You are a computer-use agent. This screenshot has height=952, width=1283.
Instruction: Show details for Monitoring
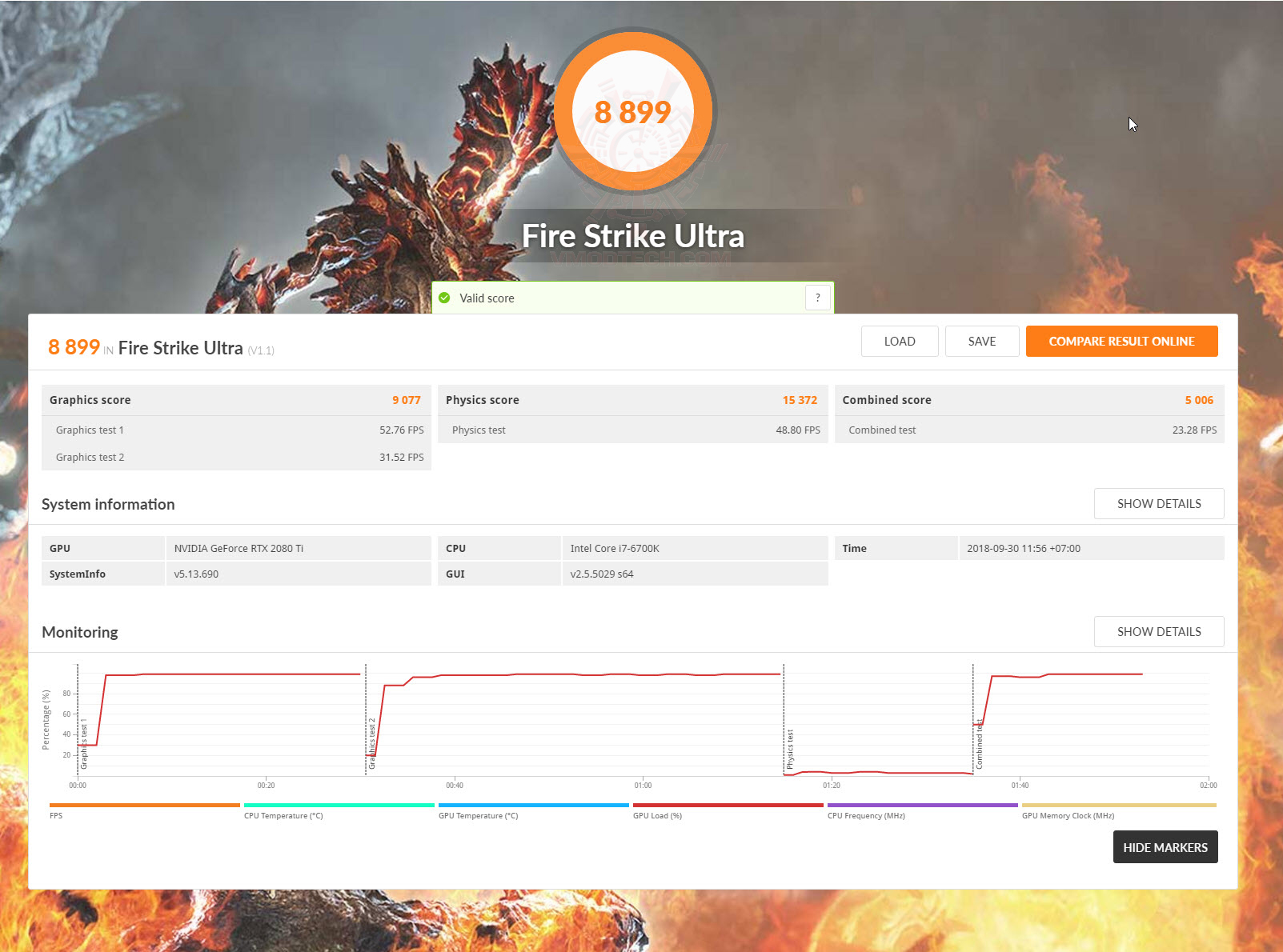click(1159, 631)
